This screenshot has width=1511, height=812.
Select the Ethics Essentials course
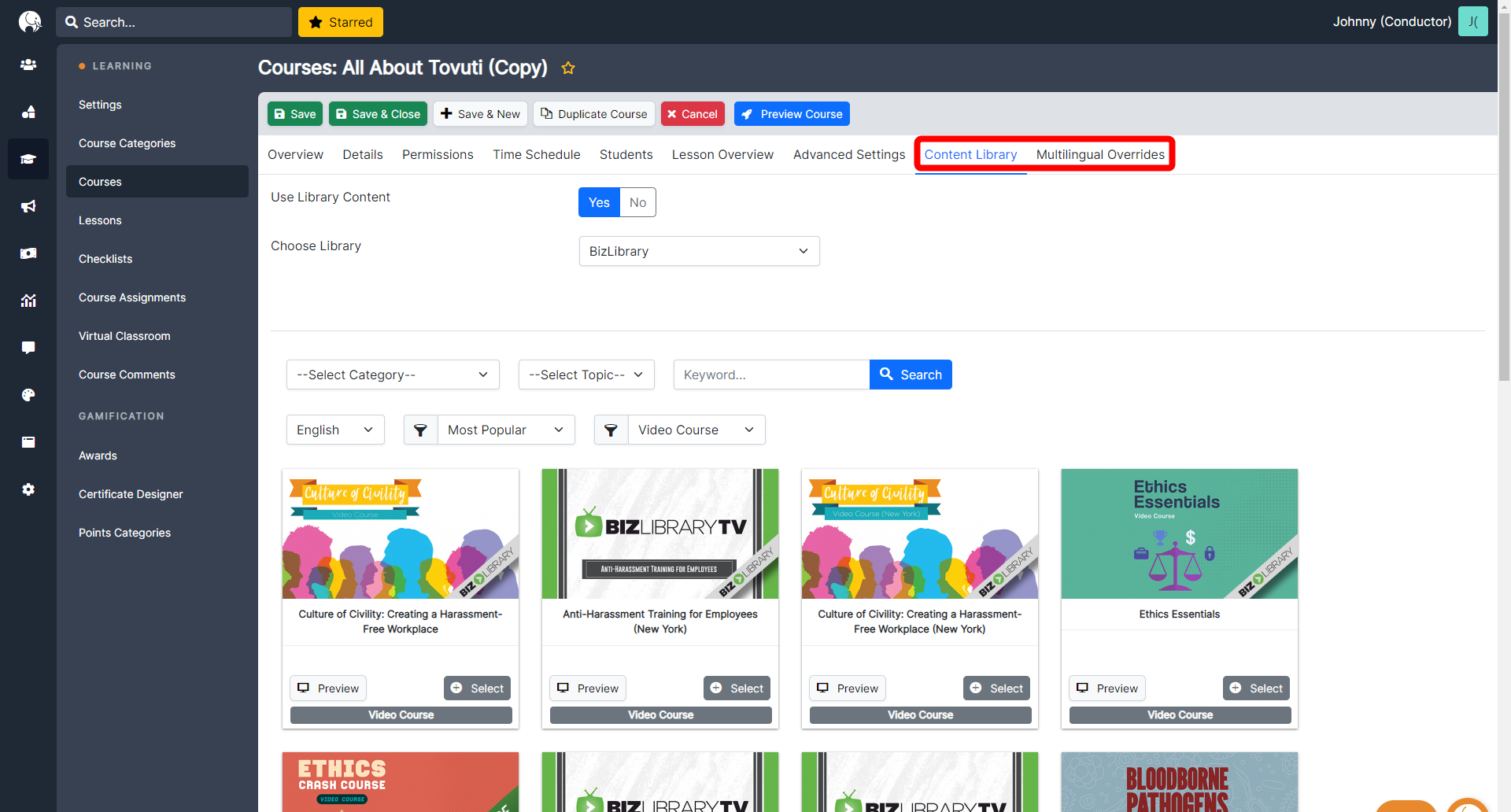pyautogui.click(x=1256, y=688)
